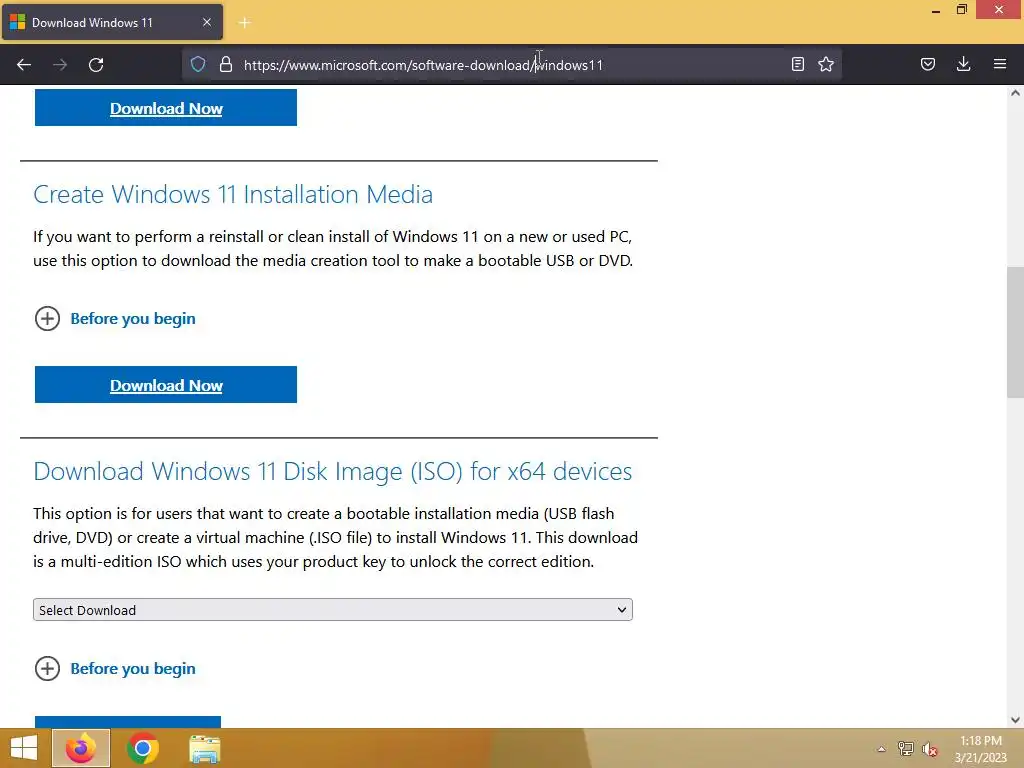Open File Explorer from taskbar
This screenshot has width=1024, height=768.
click(204, 748)
